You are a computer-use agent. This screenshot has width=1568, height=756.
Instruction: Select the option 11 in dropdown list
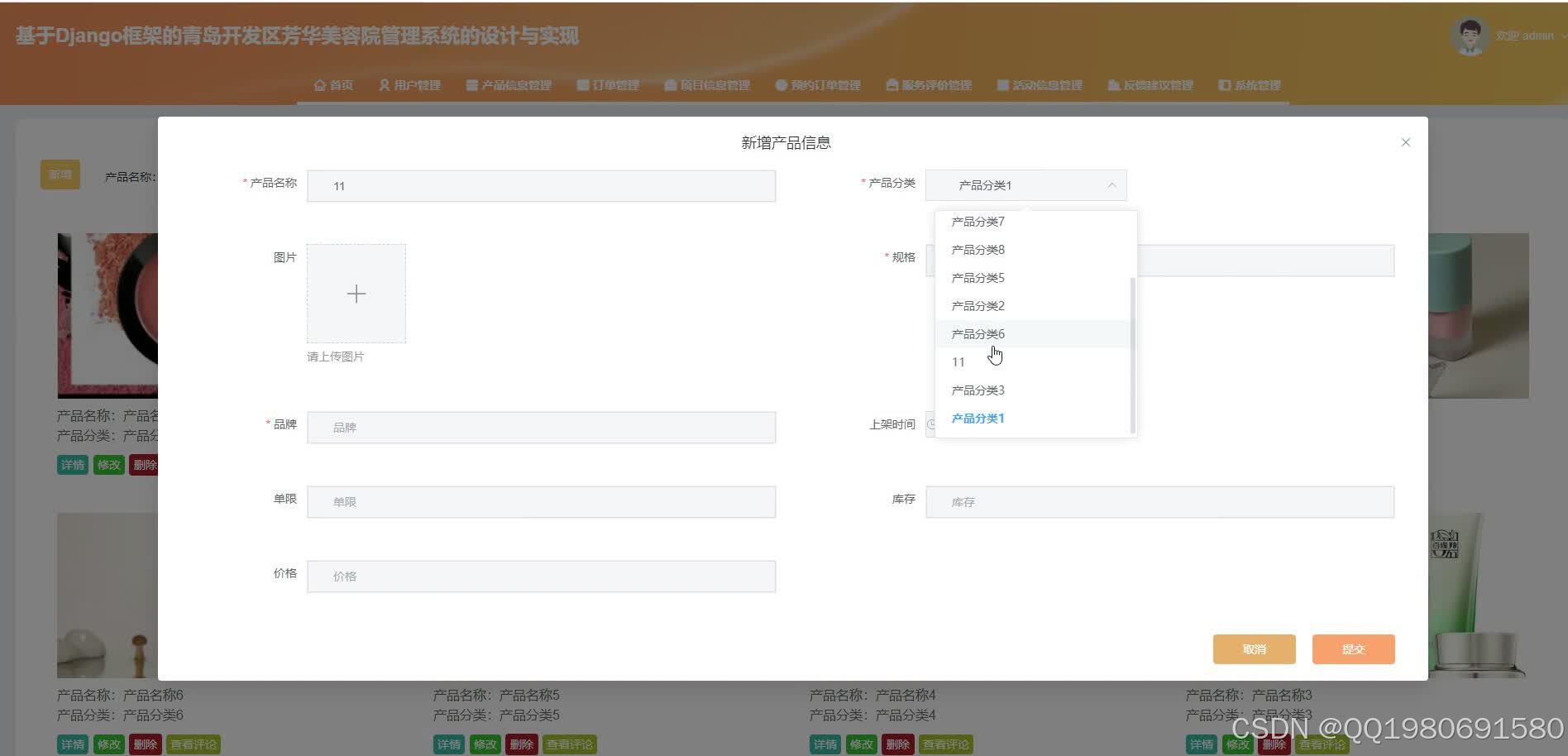1035,362
